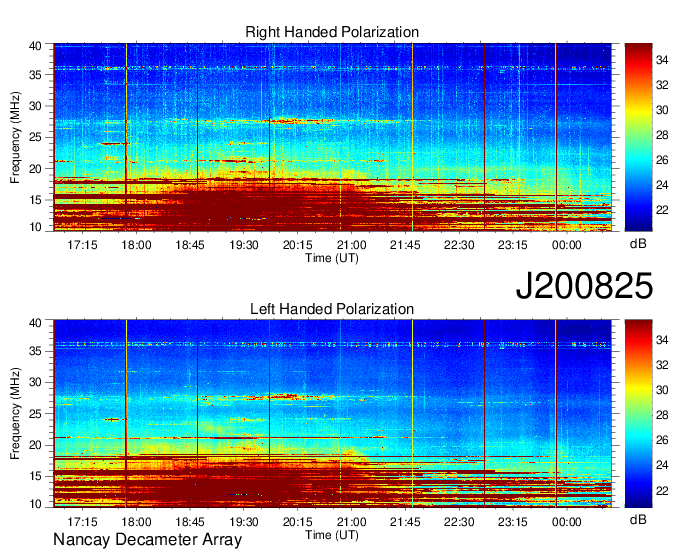680x552 pixels.
Task: Click the 28 dB value on lower color bar
Action: click(x=662, y=415)
